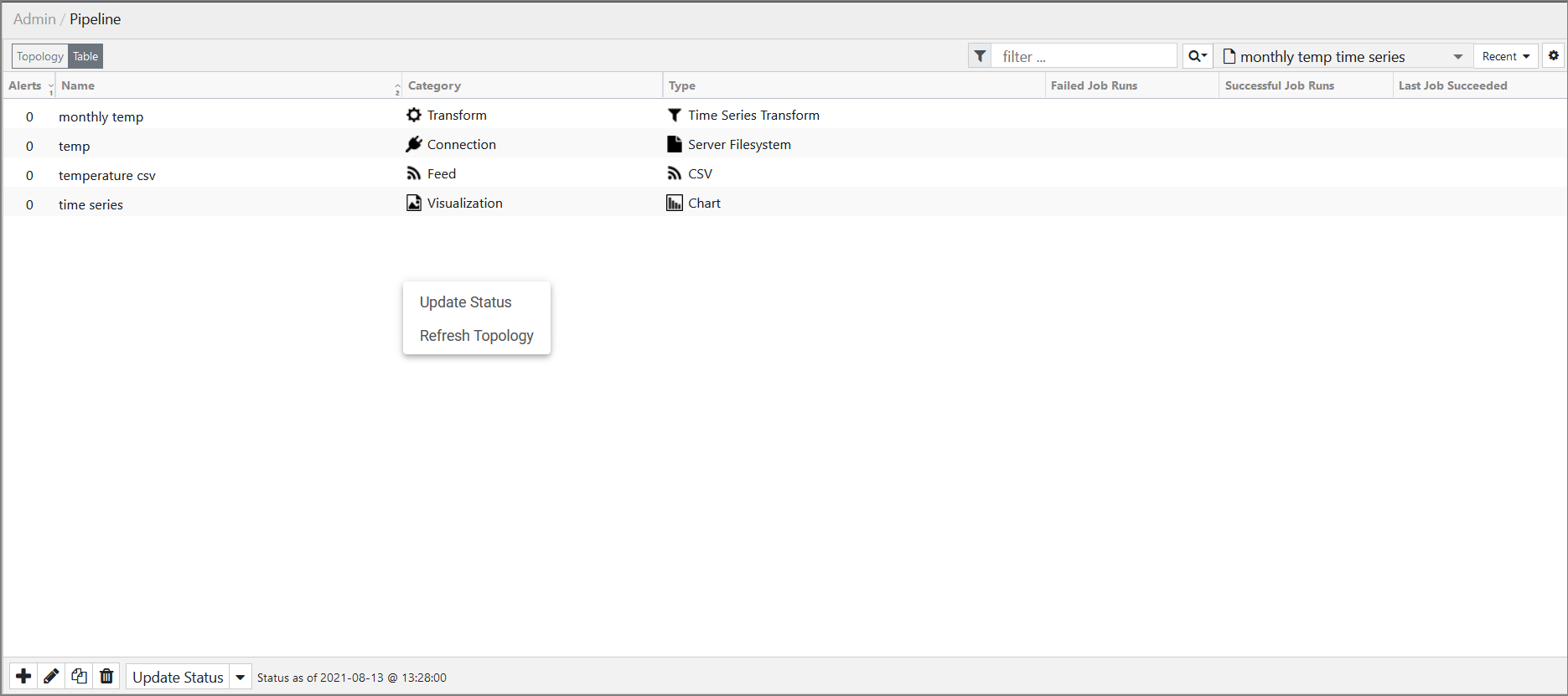1568x696 pixels.
Task: Click the Visualization image icon
Action: [414, 203]
